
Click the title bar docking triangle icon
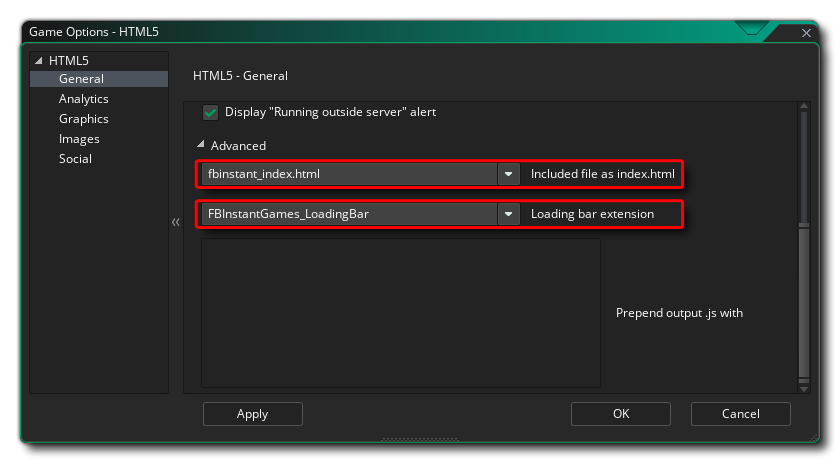751,28
